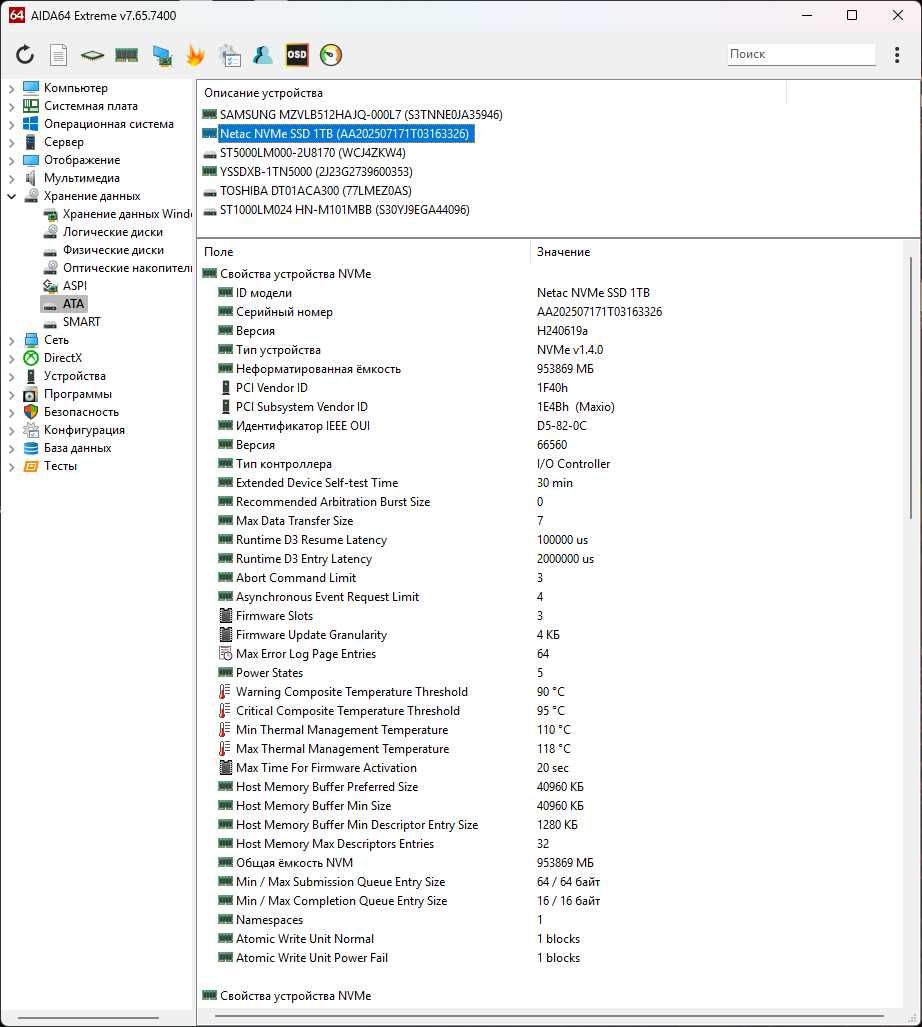Select the PCI Vendor ID row
Screen dimensions: 922x1027
549,388
